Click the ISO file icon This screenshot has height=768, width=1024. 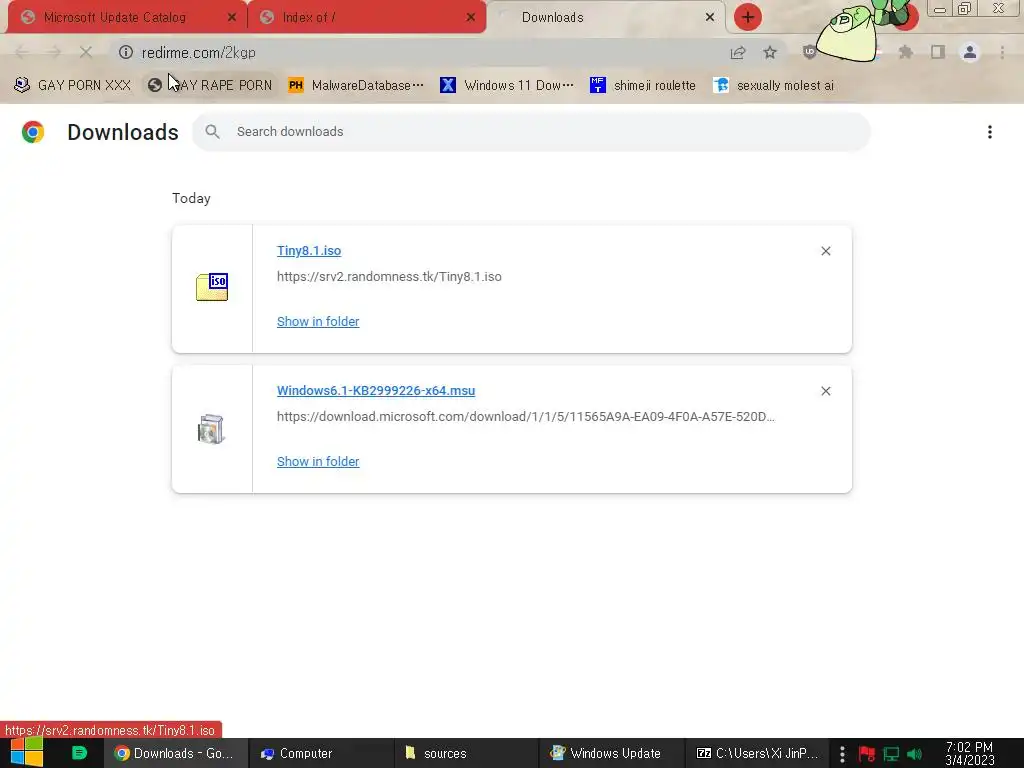click(x=212, y=287)
